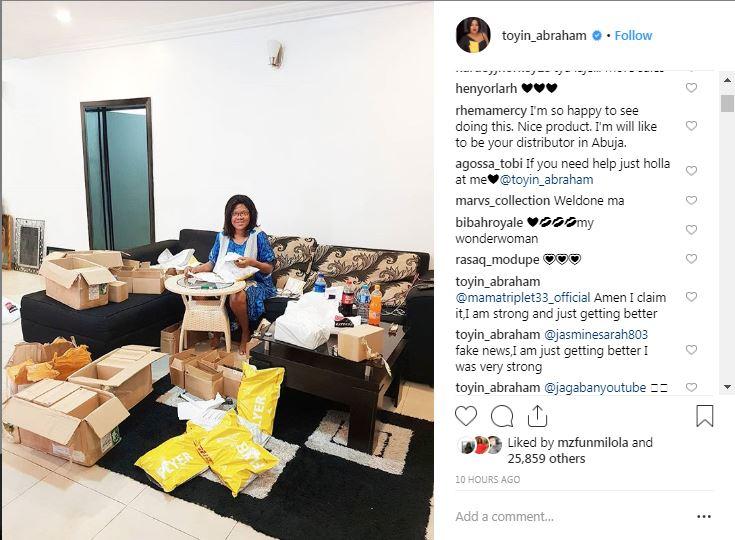Share the post via the share icon
This screenshot has width=735, height=540.
point(537,416)
